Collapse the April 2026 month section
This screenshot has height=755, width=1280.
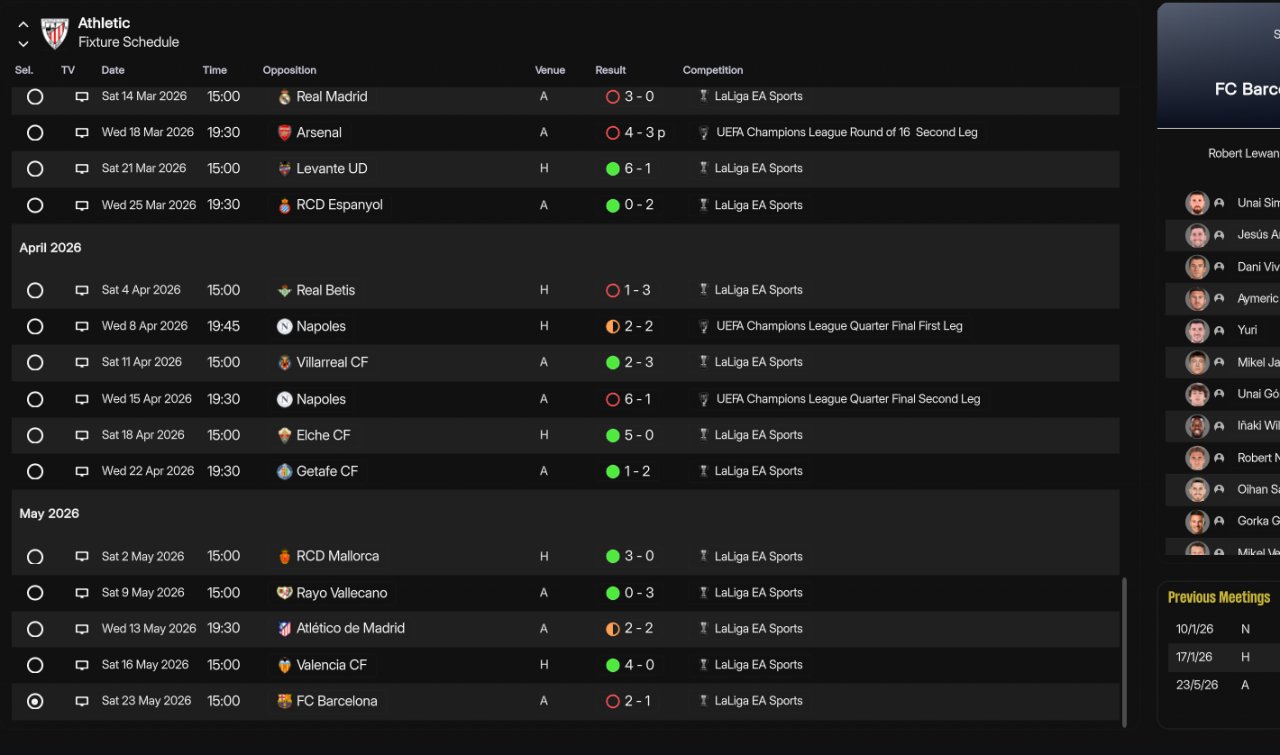pos(50,248)
